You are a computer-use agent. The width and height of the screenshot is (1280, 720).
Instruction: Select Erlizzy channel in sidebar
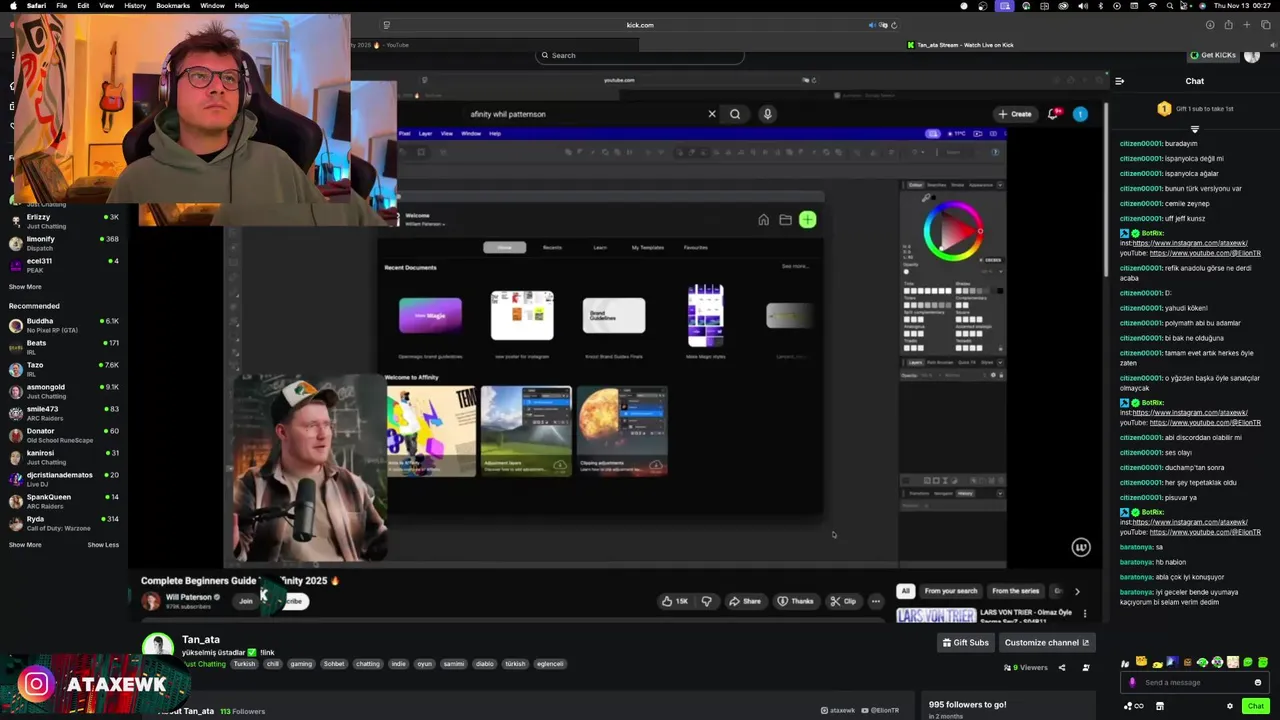(64, 221)
